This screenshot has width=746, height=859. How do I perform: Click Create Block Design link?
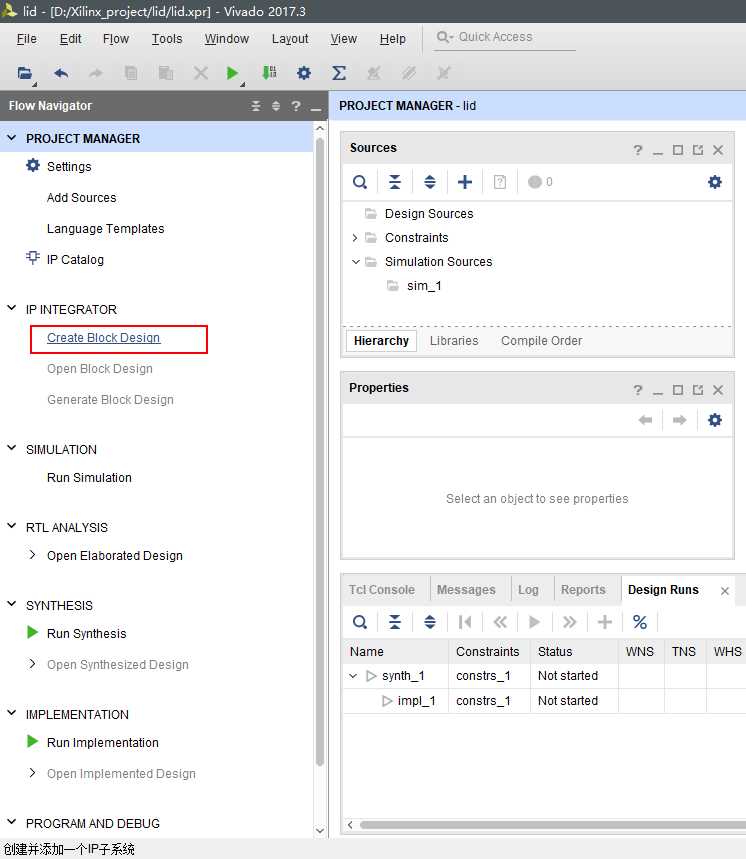[104, 338]
